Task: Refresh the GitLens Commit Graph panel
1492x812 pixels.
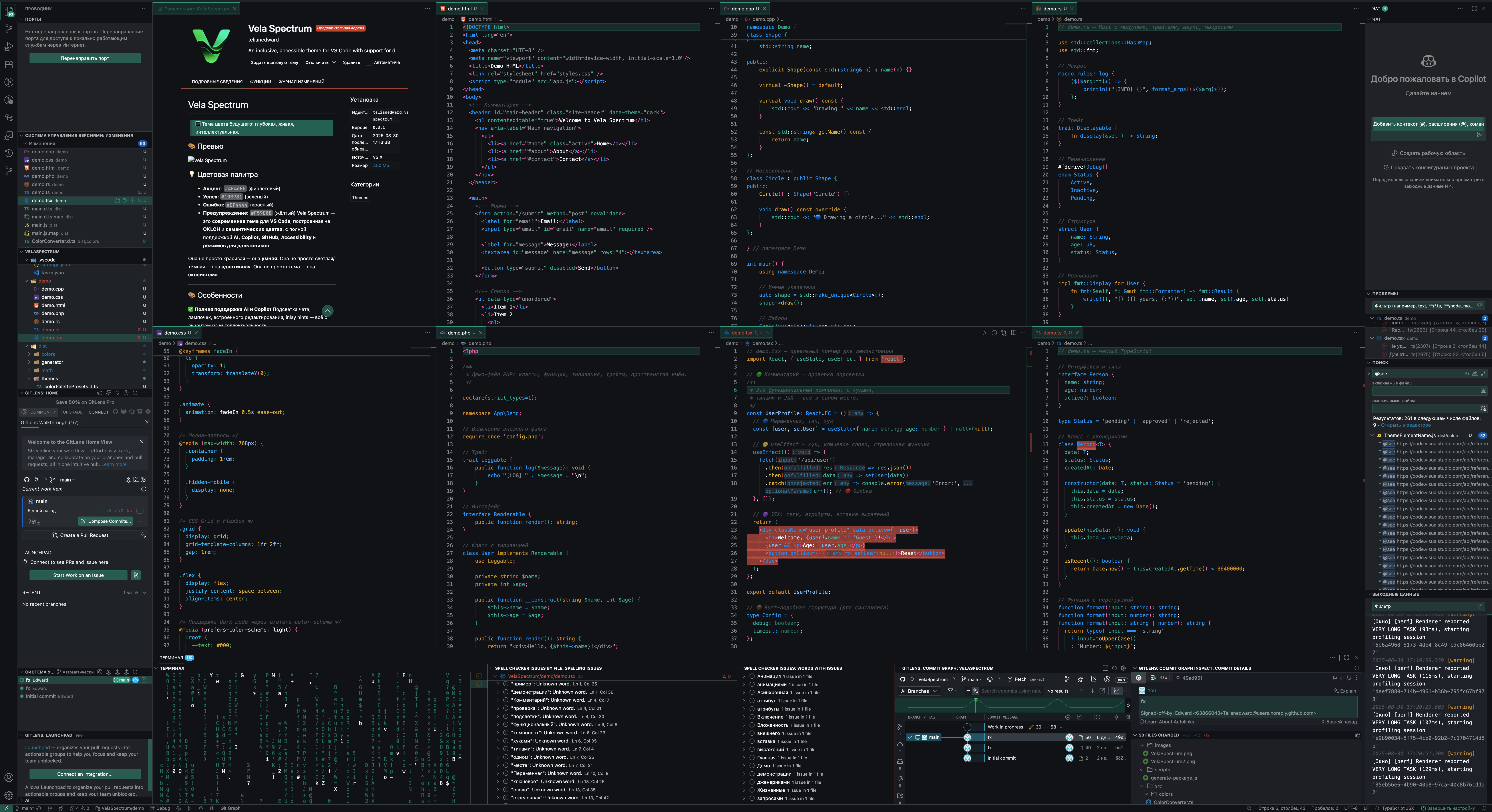Action: click(1114, 668)
